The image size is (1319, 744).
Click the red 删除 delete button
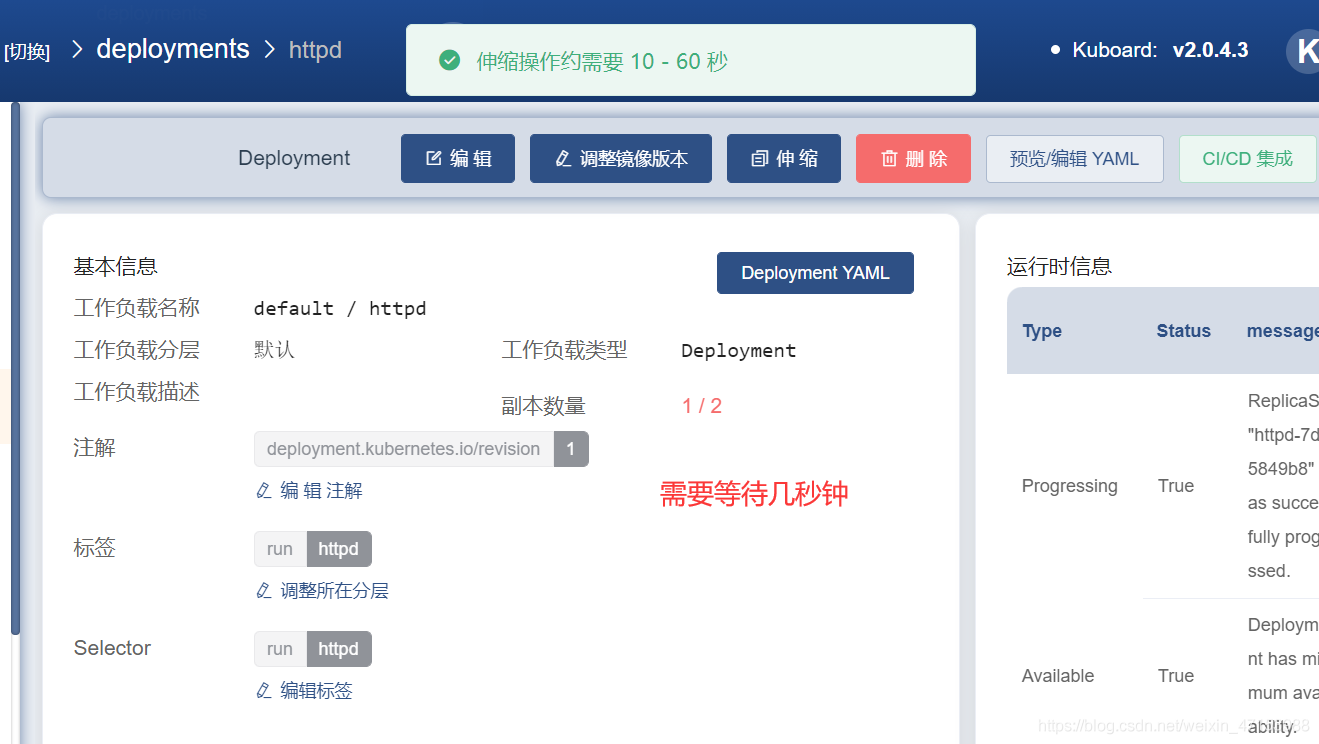click(x=913, y=158)
